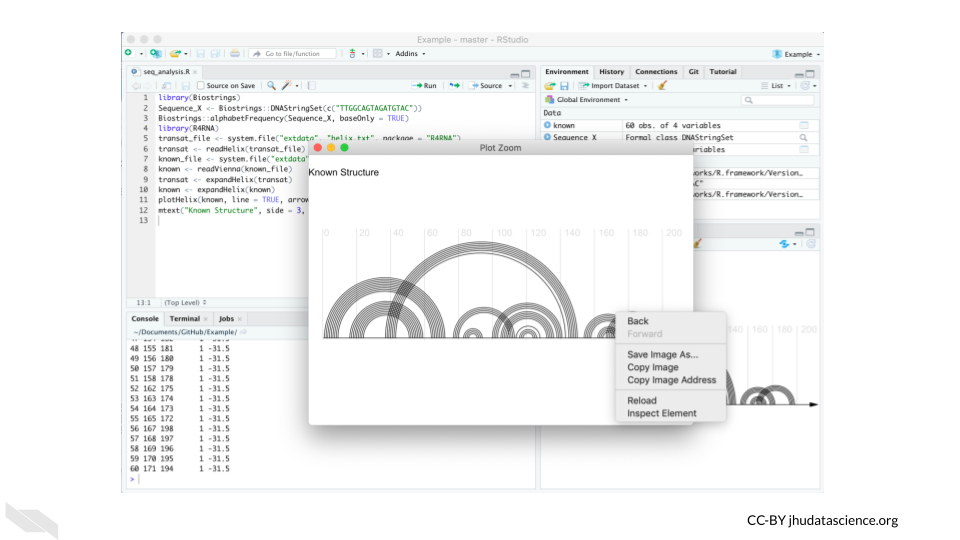Screen dimensions: 960x540
Task: Open the Global Environment dropdown
Action: click(587, 100)
